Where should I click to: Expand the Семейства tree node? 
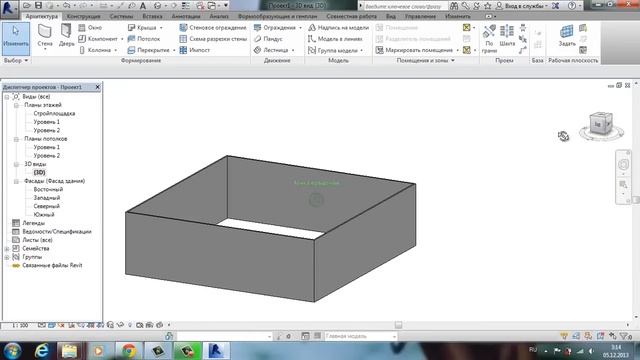[7, 249]
